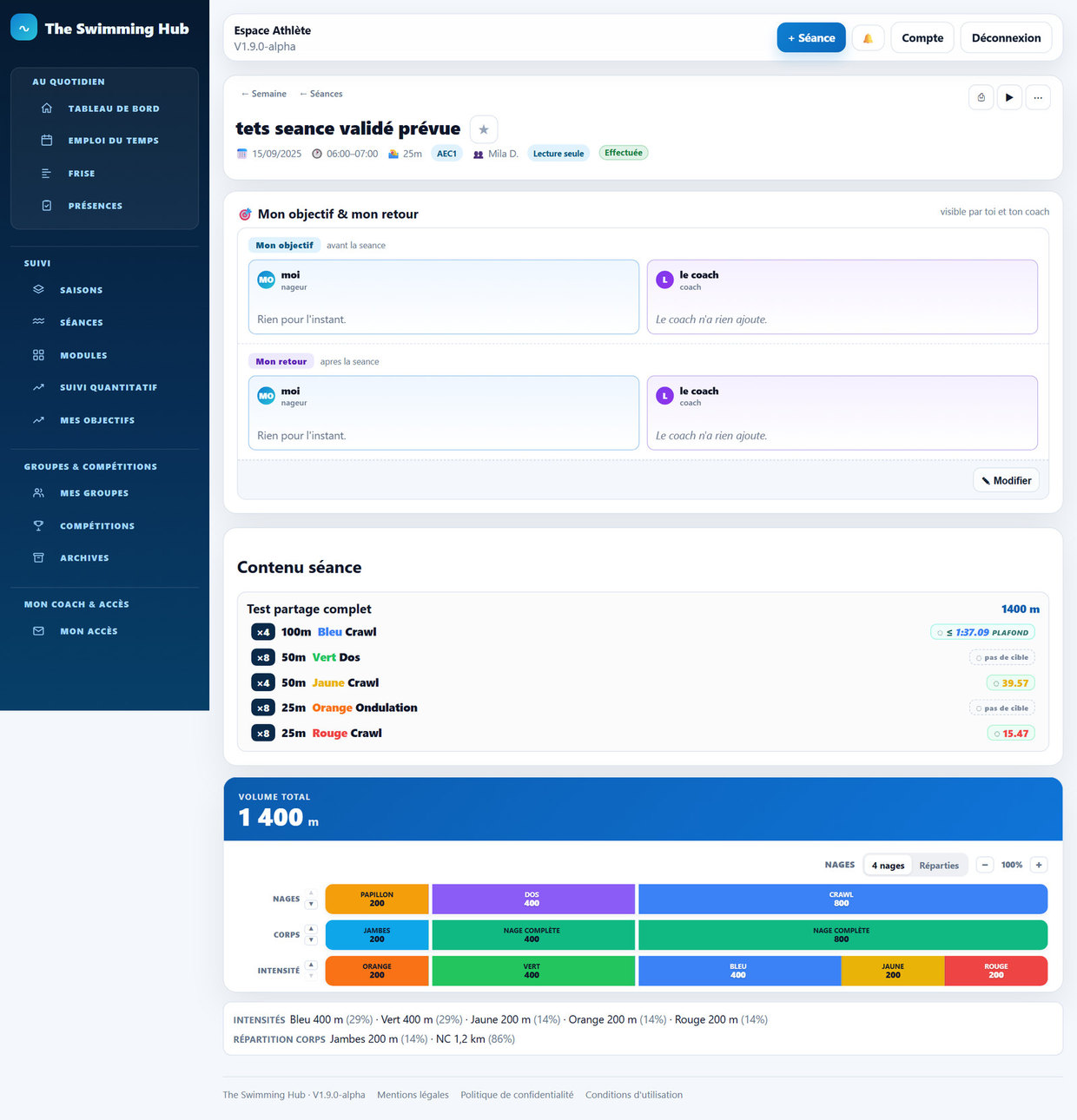Move the Nages row down arrow
This screenshot has width=1077, height=1120.
coord(311,905)
